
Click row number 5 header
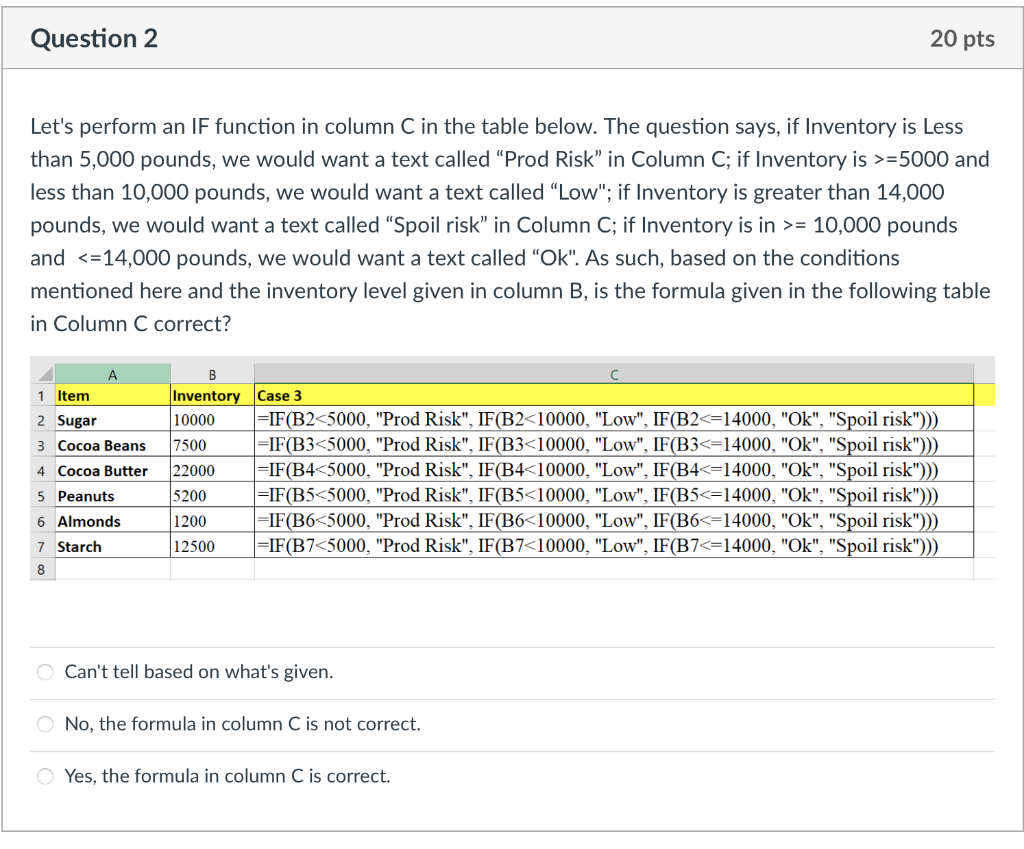pos(42,496)
